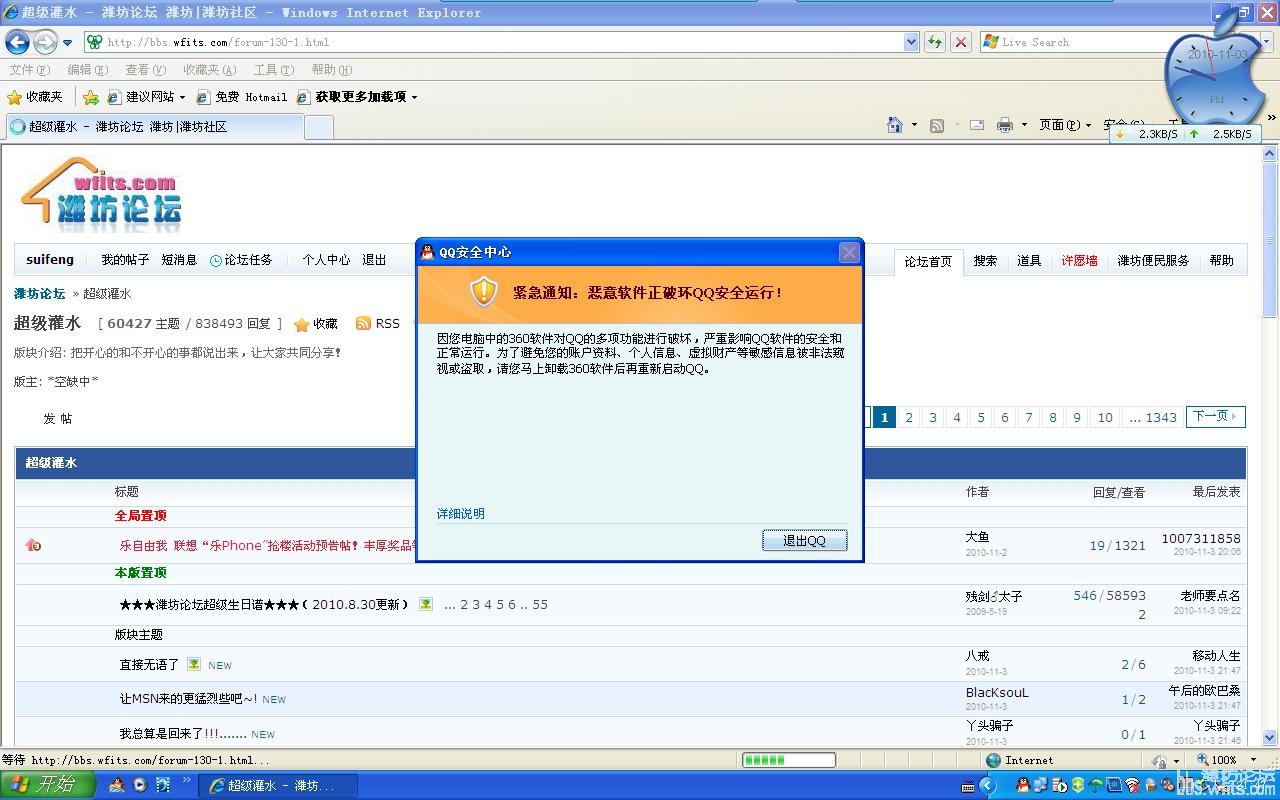Click the Windows 开始 start button

(47, 785)
